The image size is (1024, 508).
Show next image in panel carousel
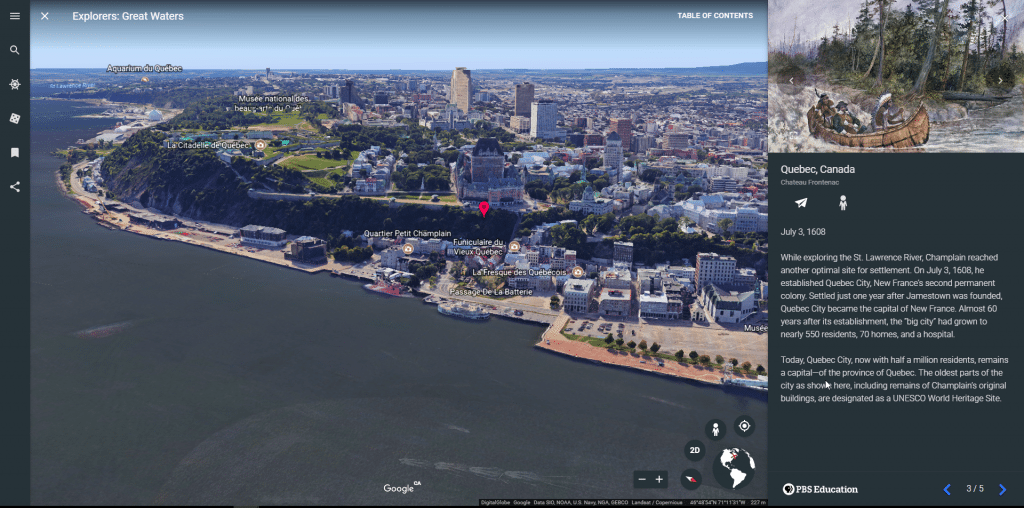[x=1000, y=80]
